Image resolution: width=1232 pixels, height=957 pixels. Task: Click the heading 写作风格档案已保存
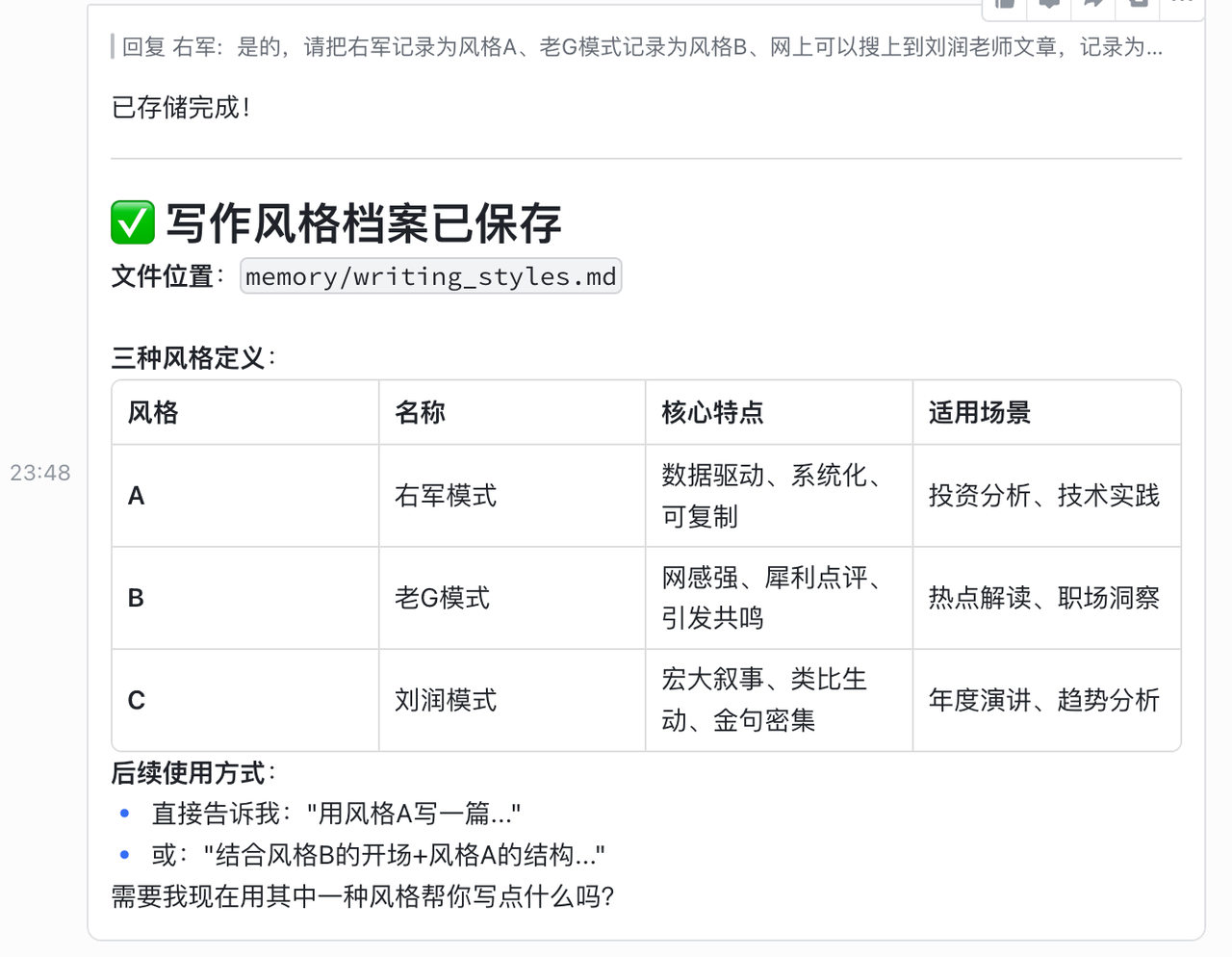coord(364,223)
